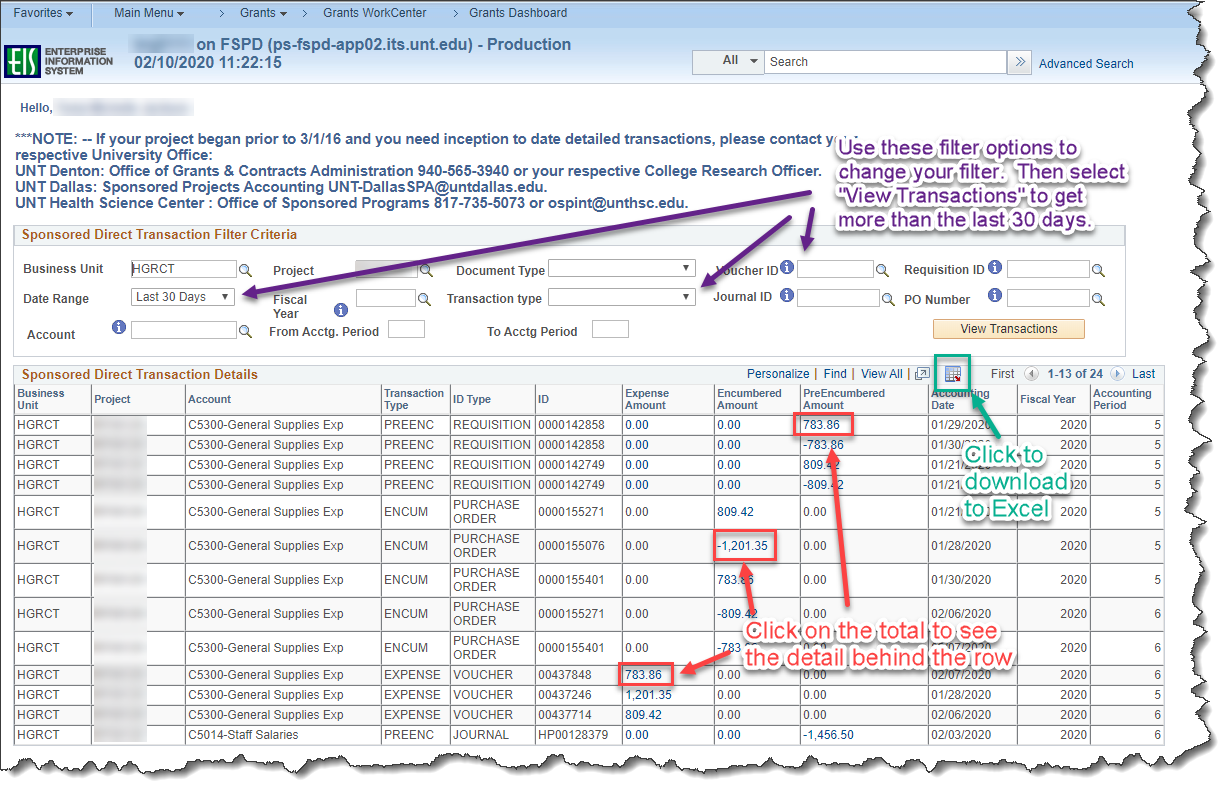Image resolution: width=1232 pixels, height=797 pixels.
Task: Open the transaction grid in a new window
Action: [x=921, y=373]
